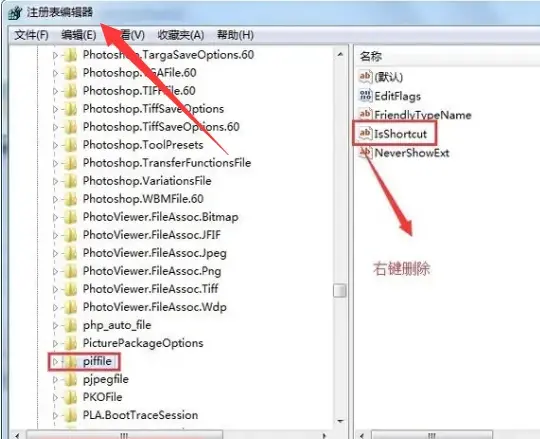Viewport: 540px width, 439px height.
Task: Open the 收藏夹(A) menu
Action: [181, 35]
